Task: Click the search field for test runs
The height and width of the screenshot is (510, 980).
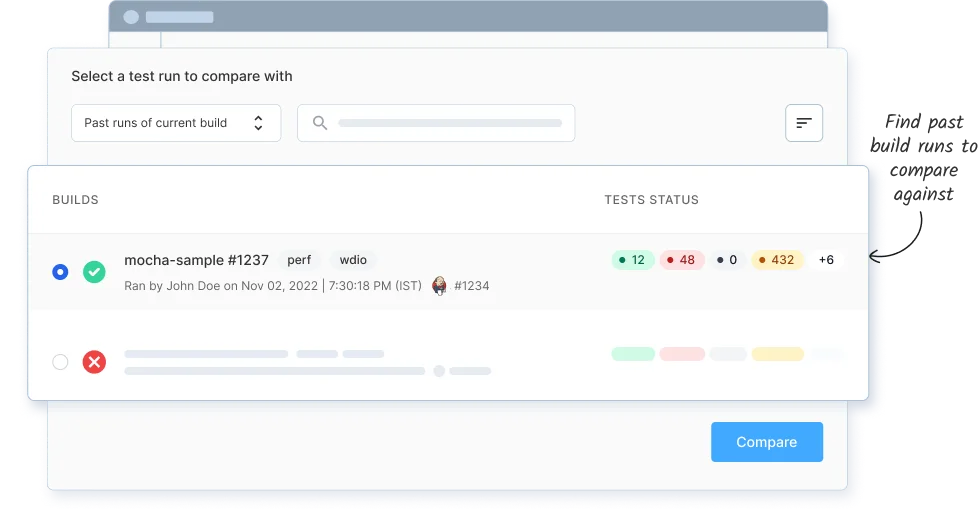Action: [x=436, y=123]
